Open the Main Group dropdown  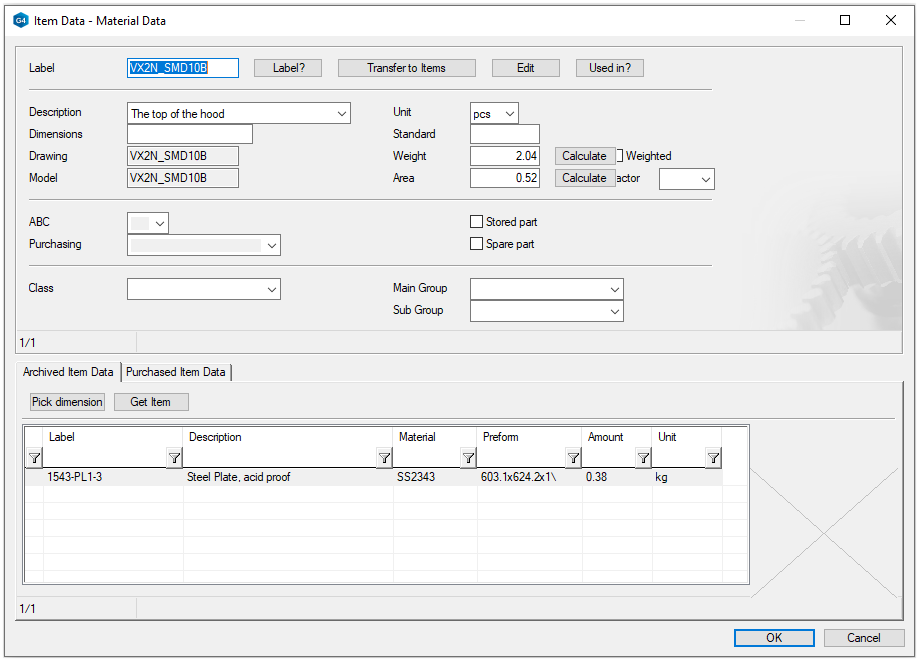(x=615, y=289)
